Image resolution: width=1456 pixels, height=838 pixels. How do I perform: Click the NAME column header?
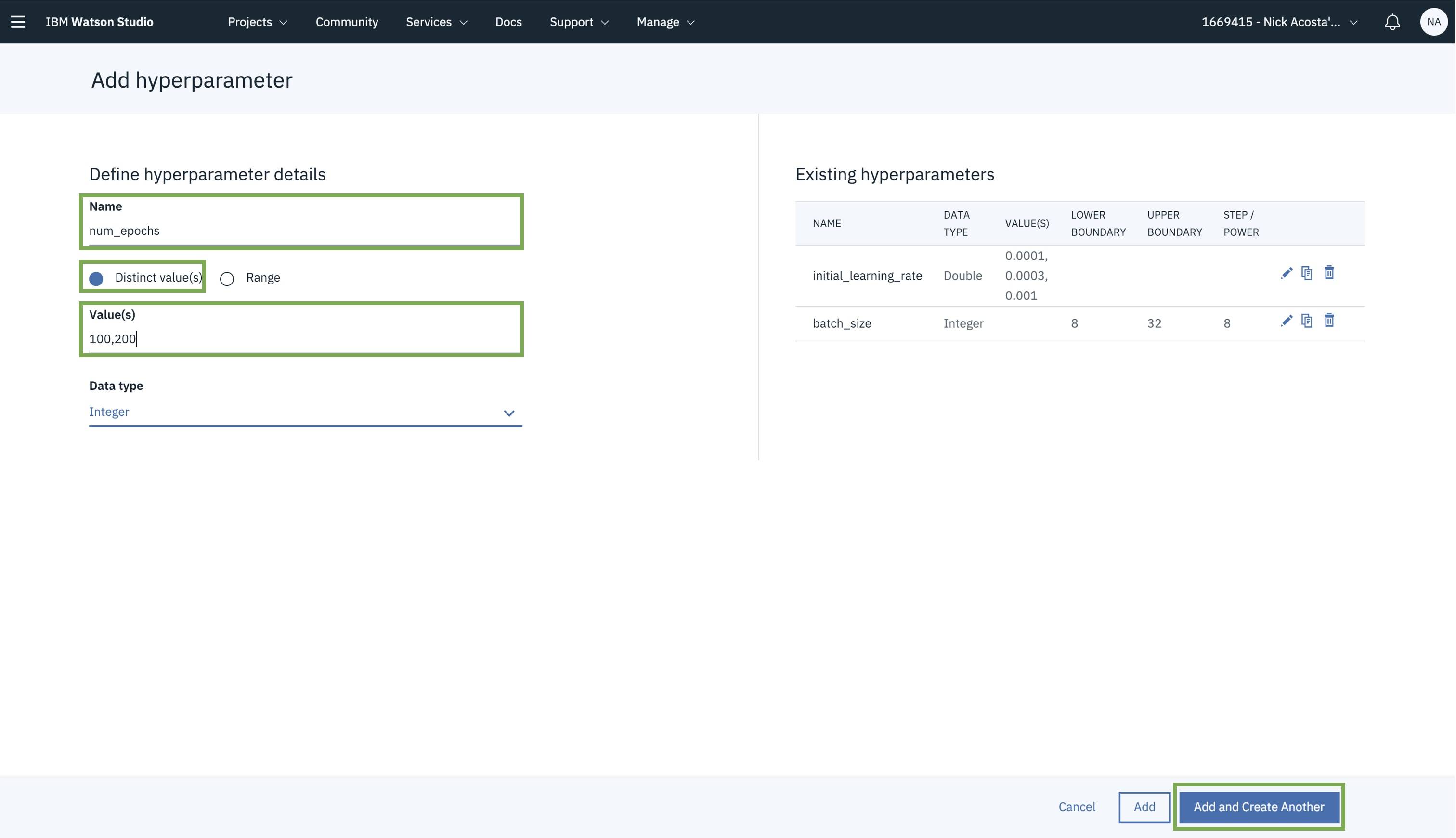click(x=827, y=223)
